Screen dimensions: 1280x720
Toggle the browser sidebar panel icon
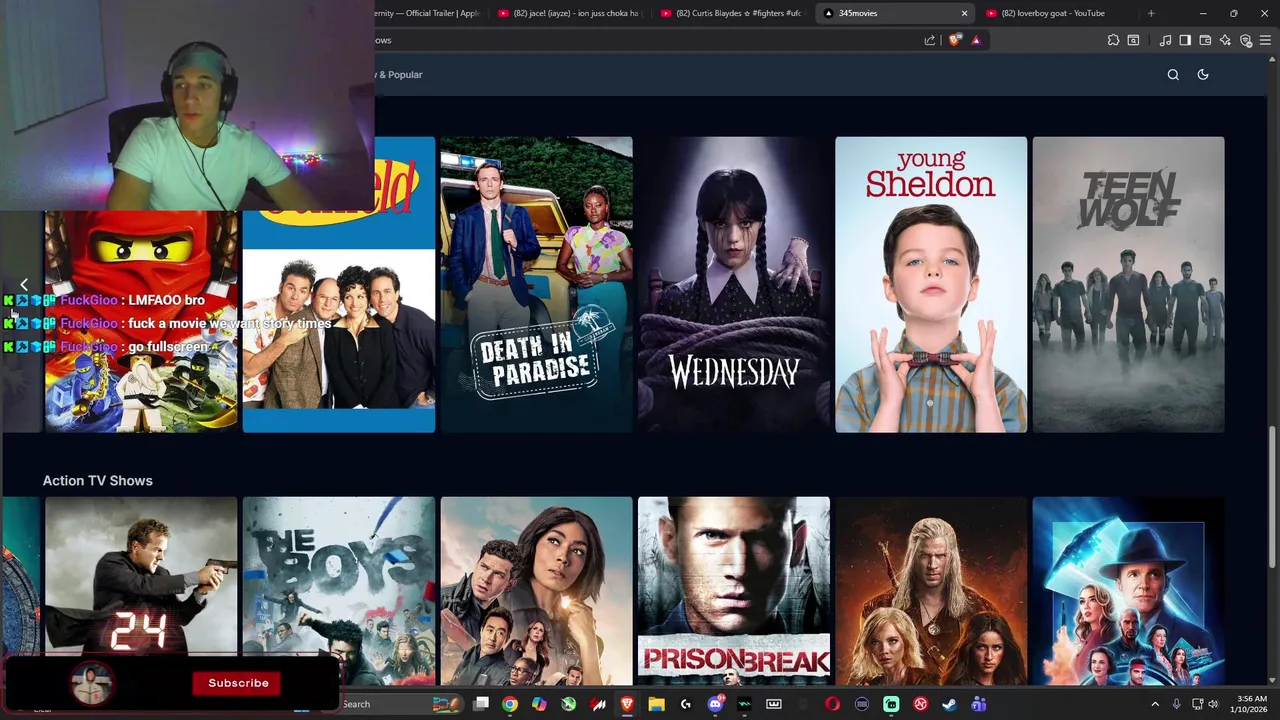click(x=1185, y=40)
